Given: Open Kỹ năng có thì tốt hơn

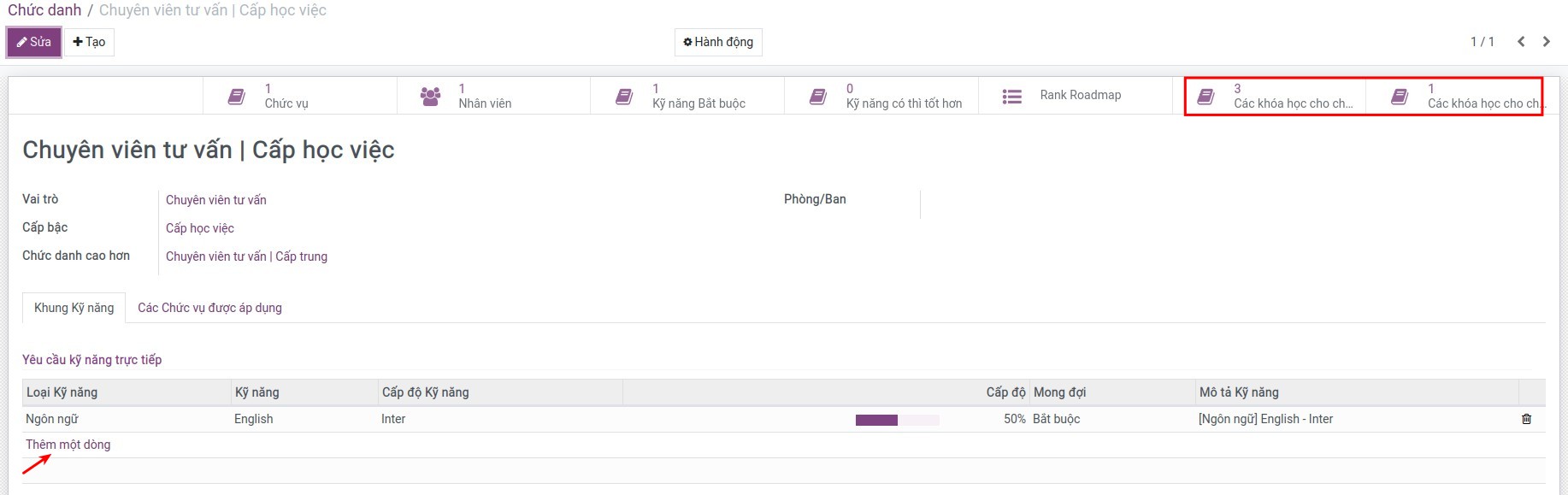Looking at the screenshot, I should (881, 96).
